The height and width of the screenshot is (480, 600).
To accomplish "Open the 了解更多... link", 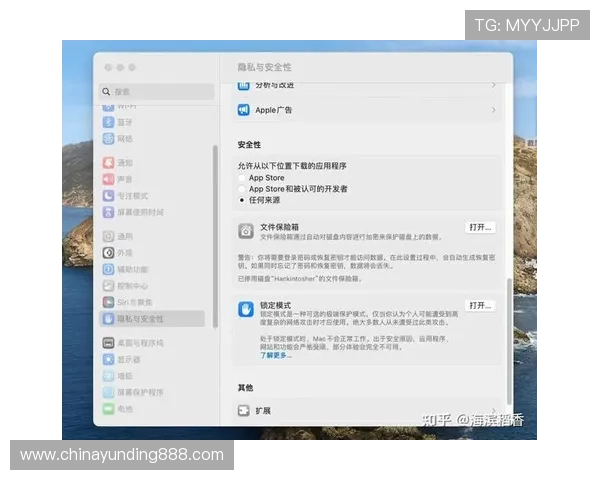I will tap(276, 355).
